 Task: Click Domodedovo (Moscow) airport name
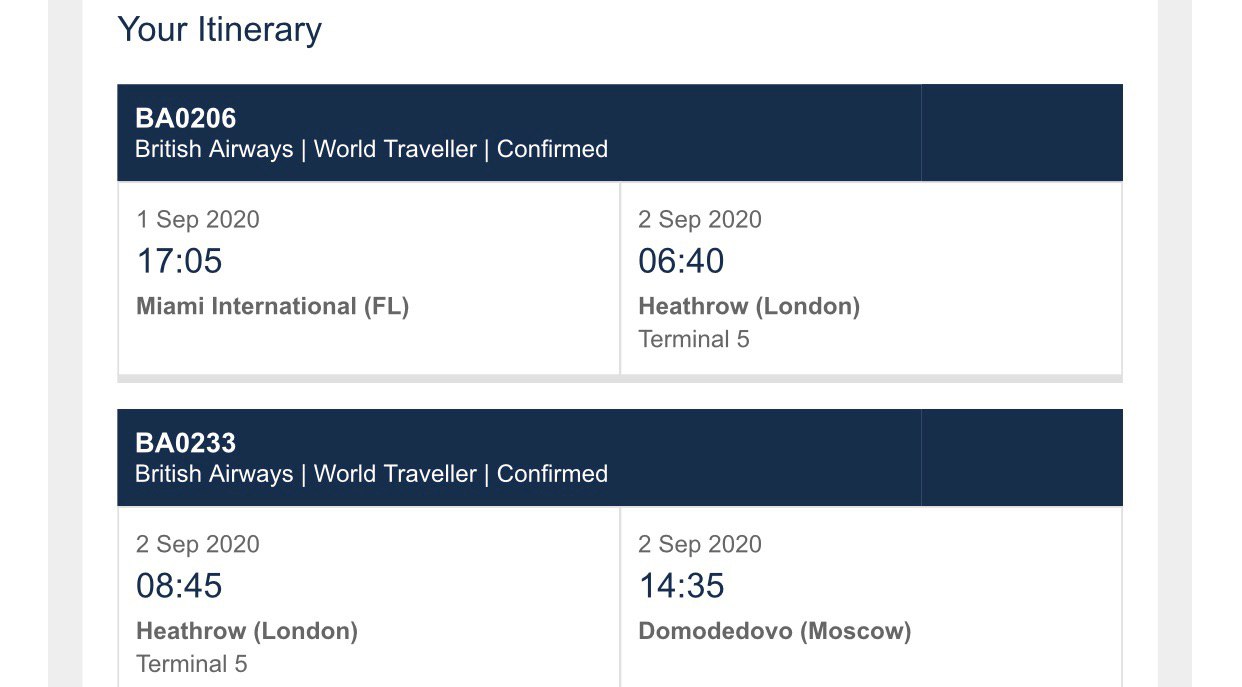(775, 631)
